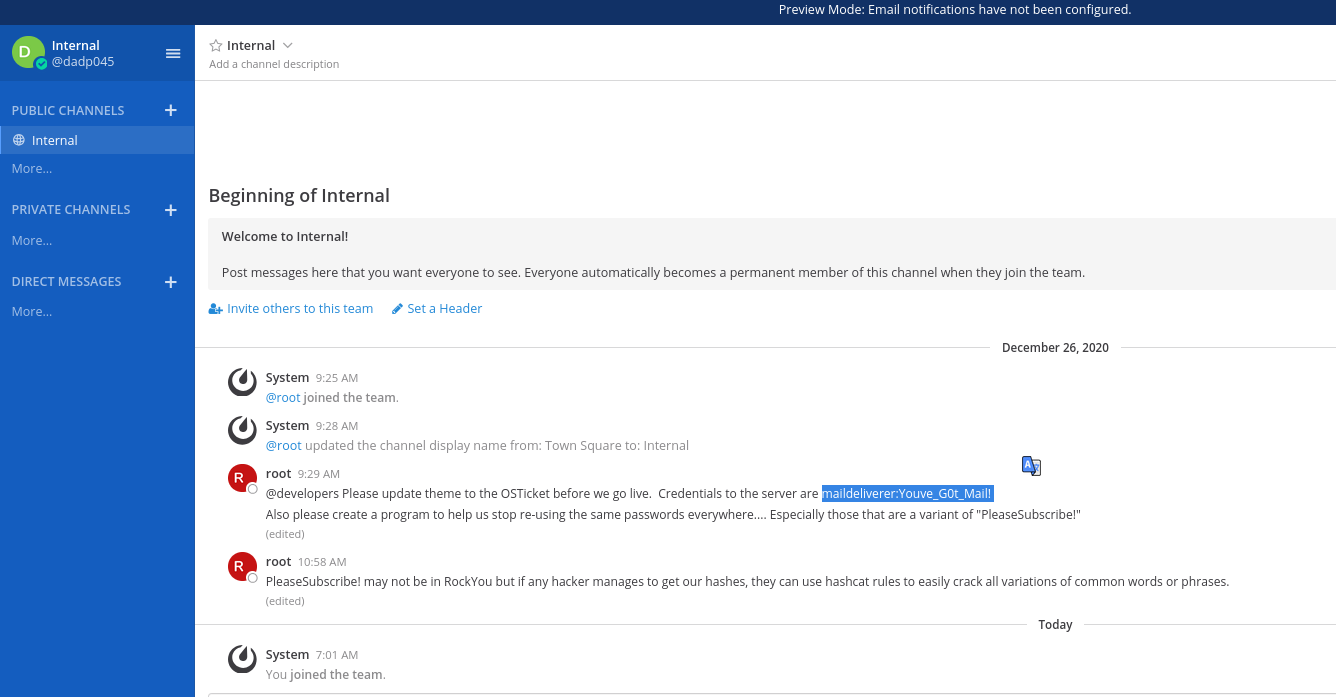This screenshot has width=1336, height=697.
Task: Click the Today date separator label
Action: point(1055,624)
